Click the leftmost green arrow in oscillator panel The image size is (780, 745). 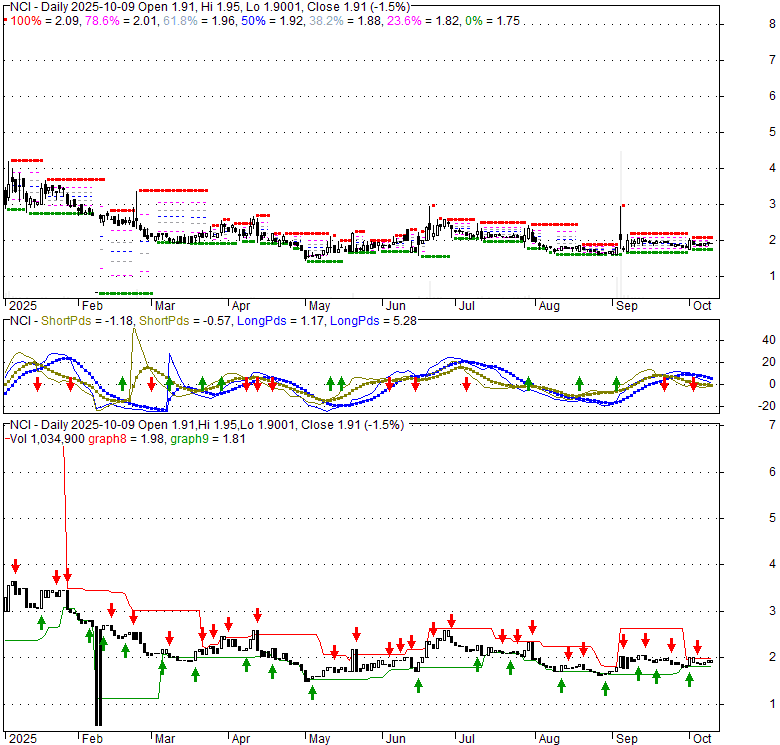(x=122, y=382)
